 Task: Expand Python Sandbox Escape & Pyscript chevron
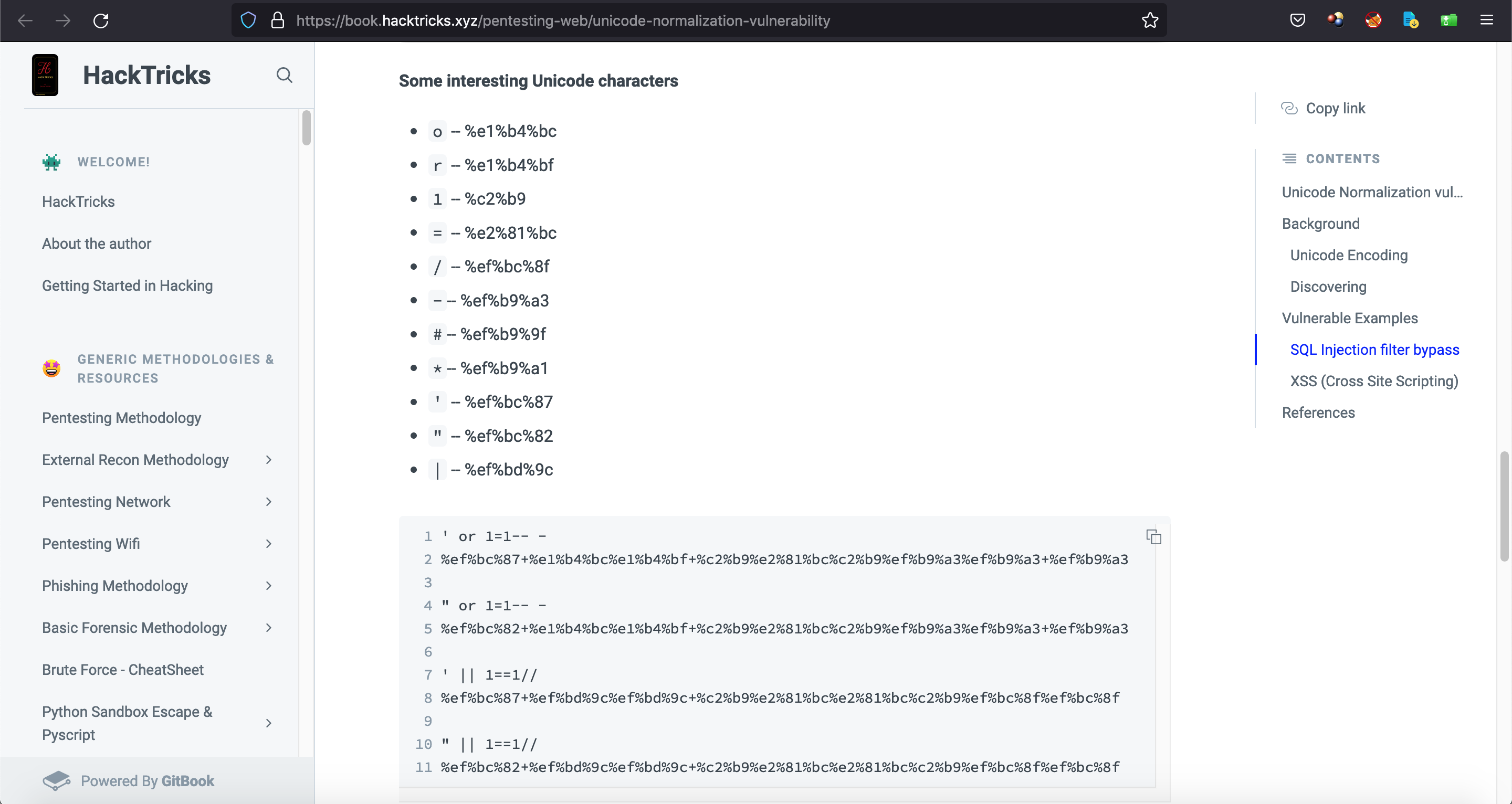tap(269, 723)
